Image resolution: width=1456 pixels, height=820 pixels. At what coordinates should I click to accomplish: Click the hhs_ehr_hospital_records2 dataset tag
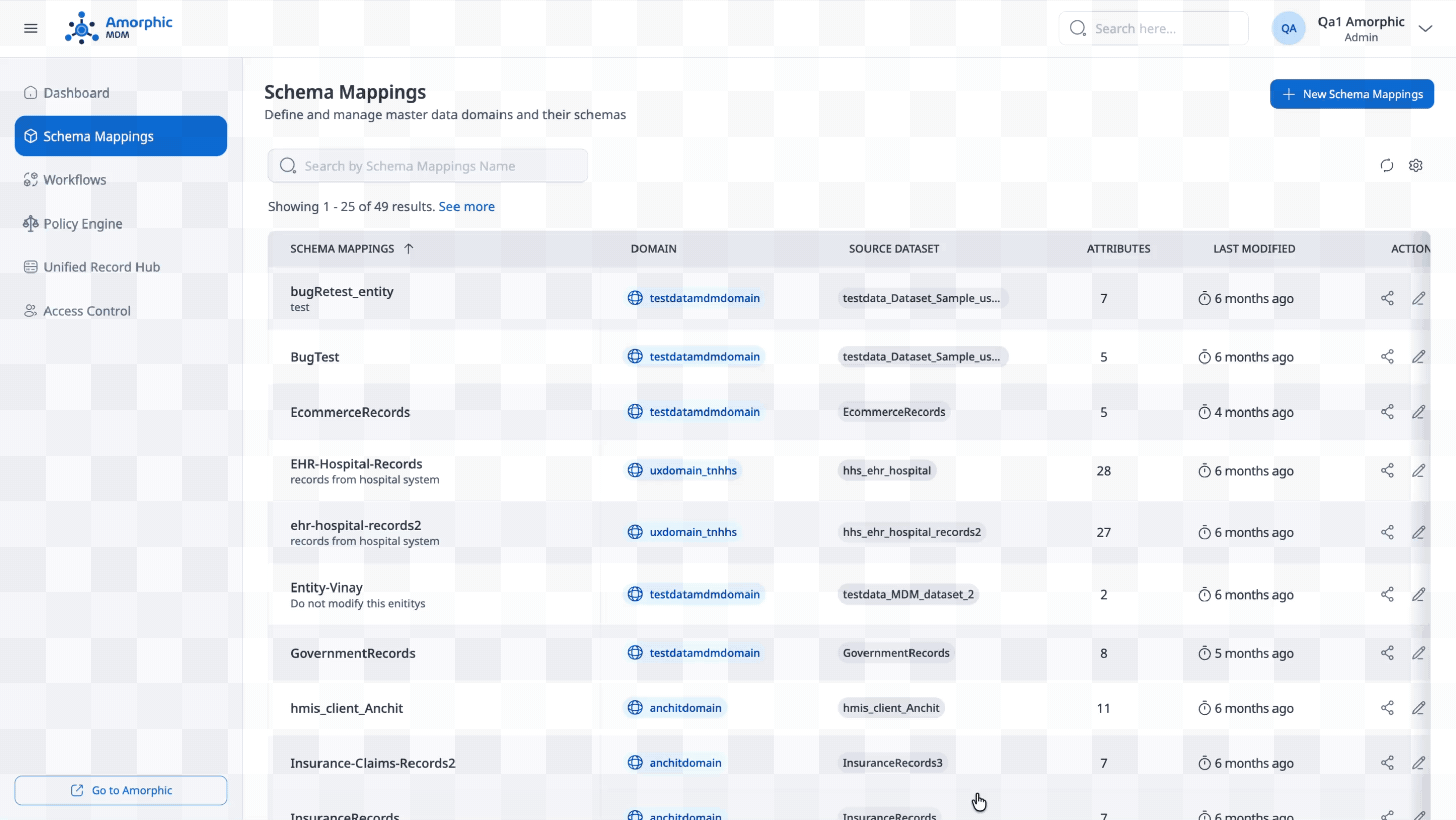912,532
